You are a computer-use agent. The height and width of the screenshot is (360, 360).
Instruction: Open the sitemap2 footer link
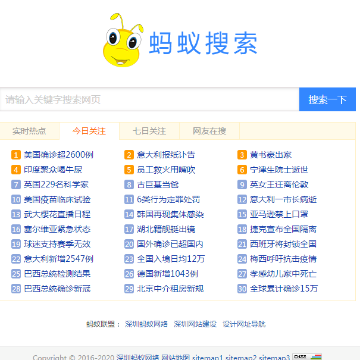pyautogui.click(x=241, y=357)
